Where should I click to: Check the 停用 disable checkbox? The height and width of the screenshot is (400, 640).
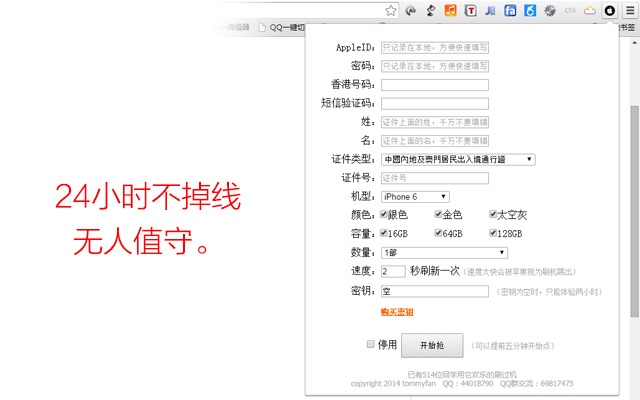coord(371,344)
